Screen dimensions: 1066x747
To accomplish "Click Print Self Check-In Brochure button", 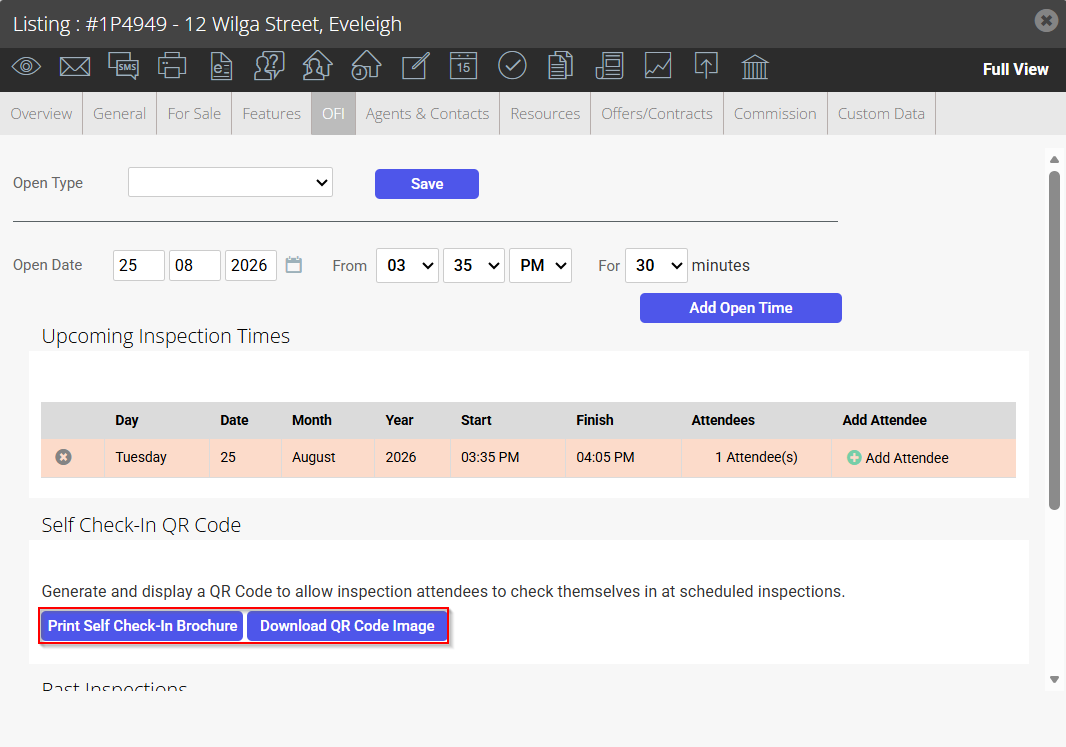I will click(x=142, y=626).
